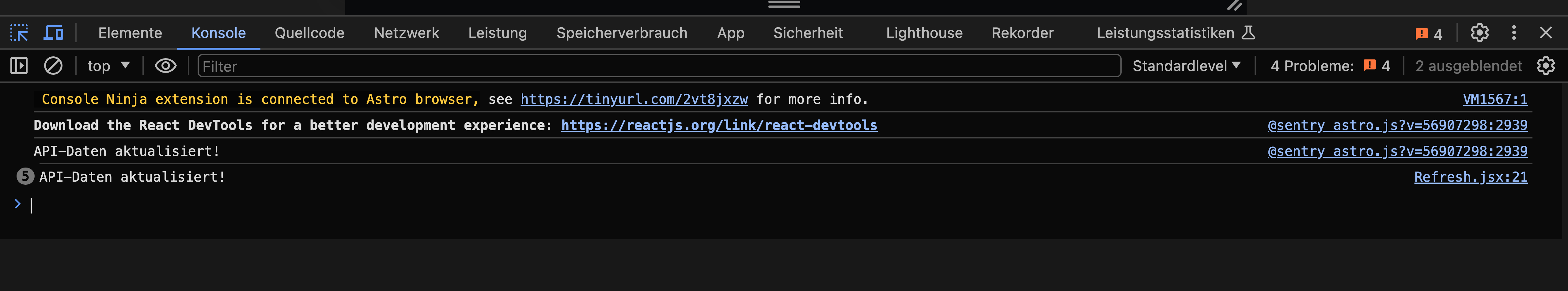Viewport: 1568px width, 291px height.
Task: Create a live expression via eye icon
Action: click(x=165, y=66)
